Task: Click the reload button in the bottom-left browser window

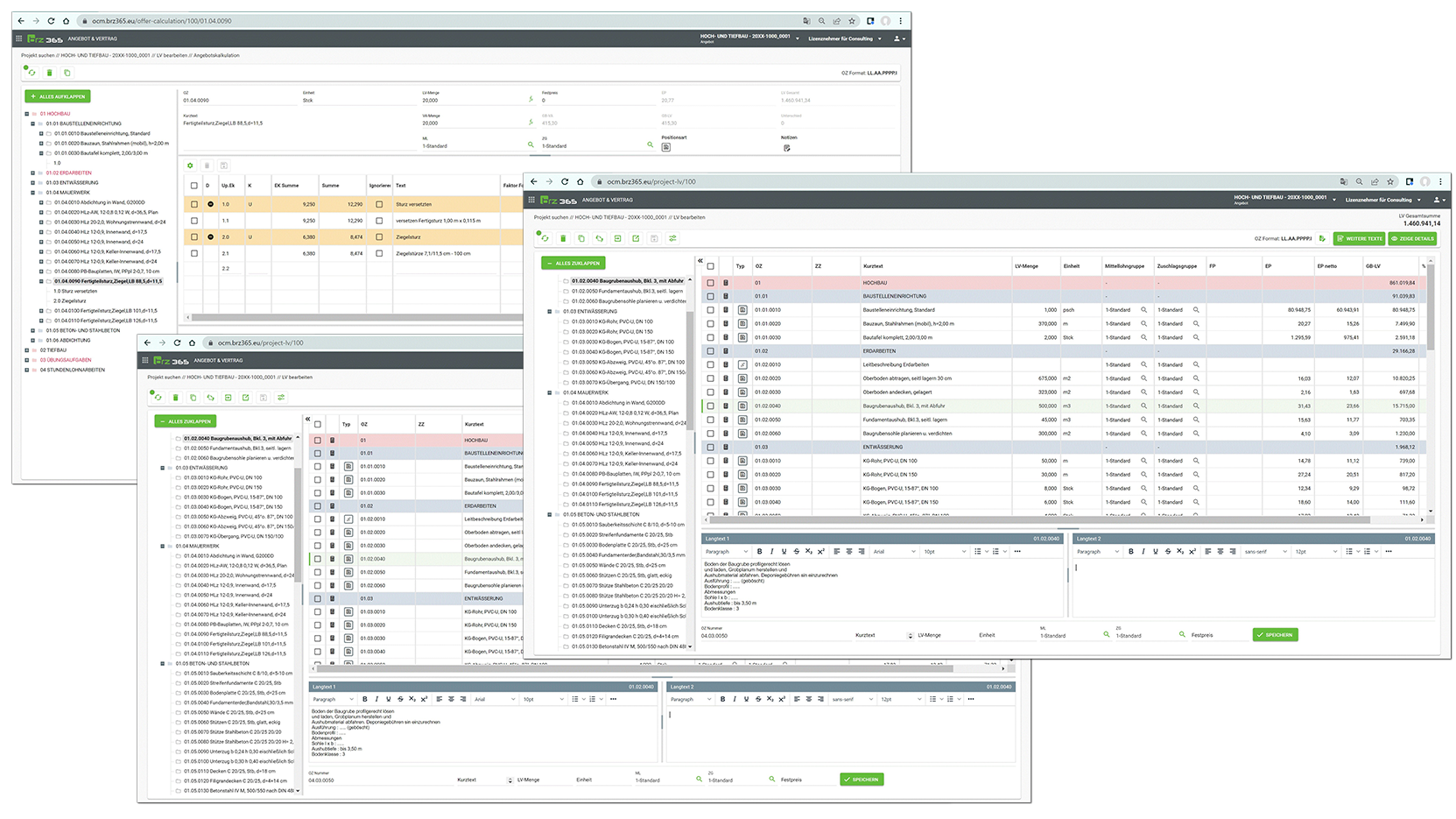Action: point(177,342)
